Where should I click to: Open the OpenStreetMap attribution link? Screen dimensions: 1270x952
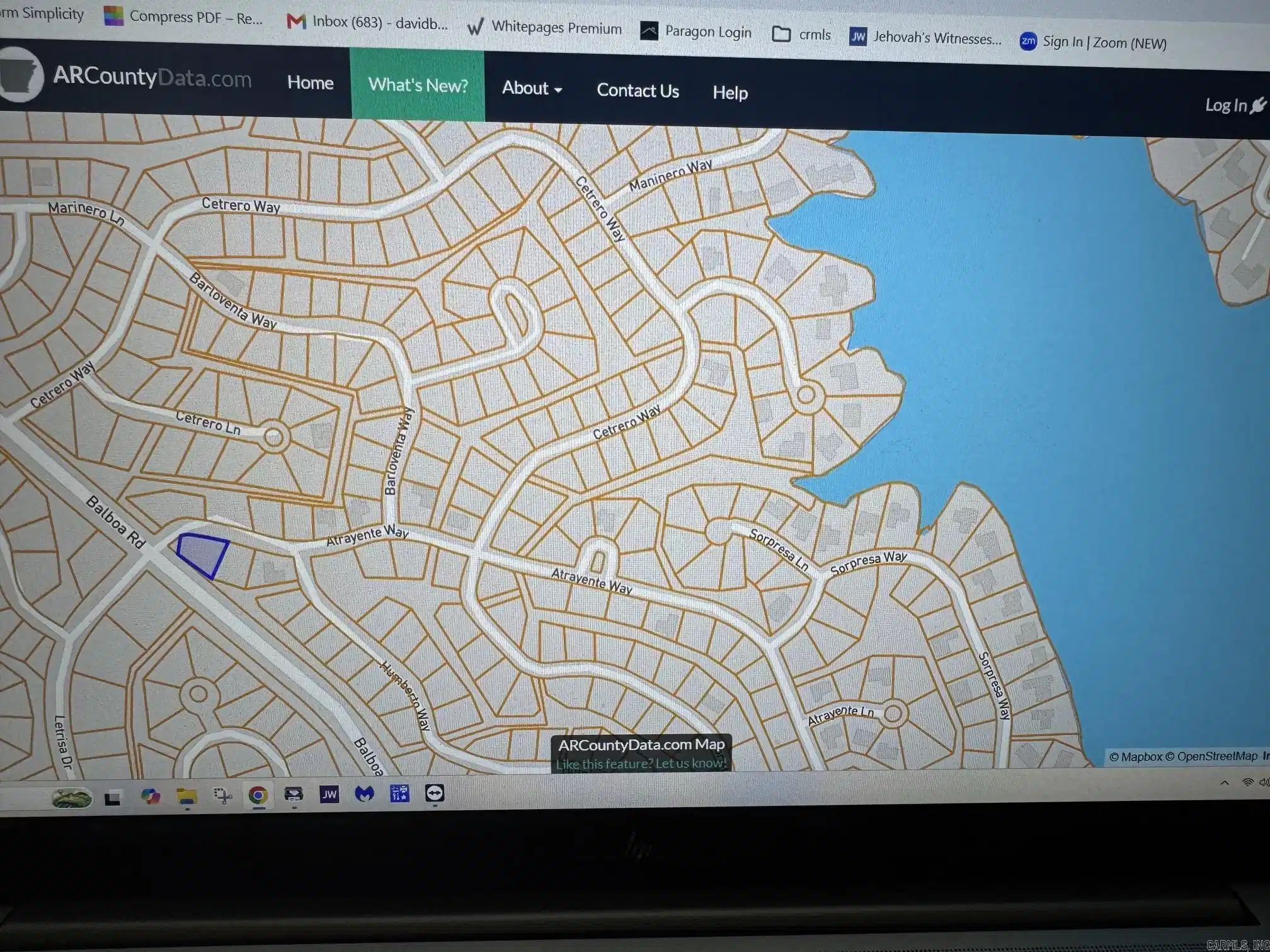tap(1212, 756)
